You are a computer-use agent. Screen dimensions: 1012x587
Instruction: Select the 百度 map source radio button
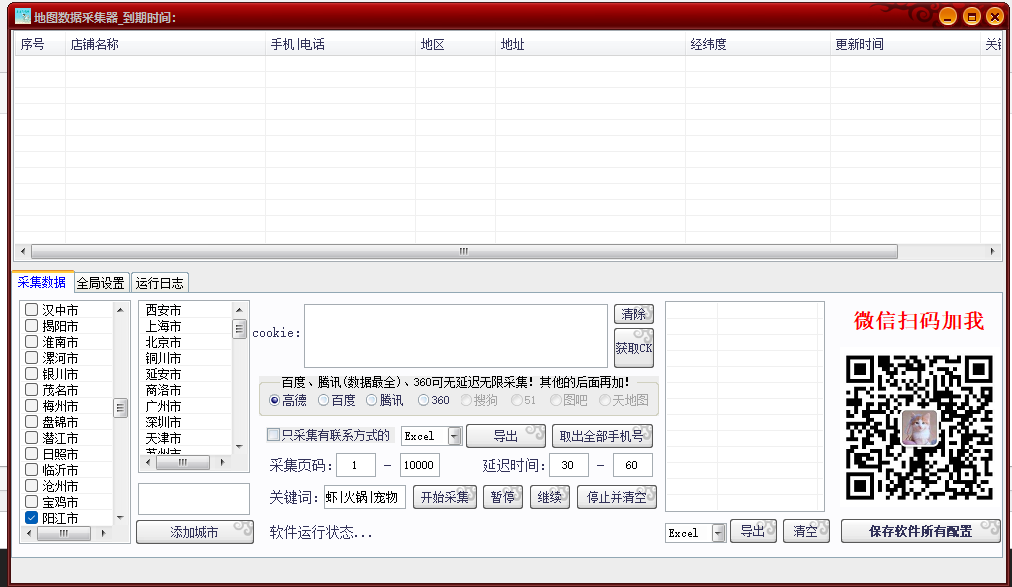point(323,400)
